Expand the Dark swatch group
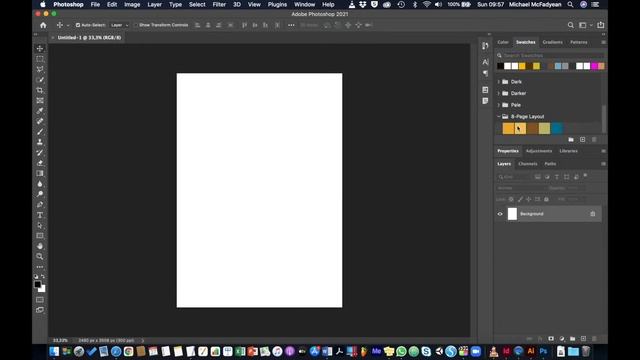Image resolution: width=640 pixels, height=360 pixels. [498, 82]
